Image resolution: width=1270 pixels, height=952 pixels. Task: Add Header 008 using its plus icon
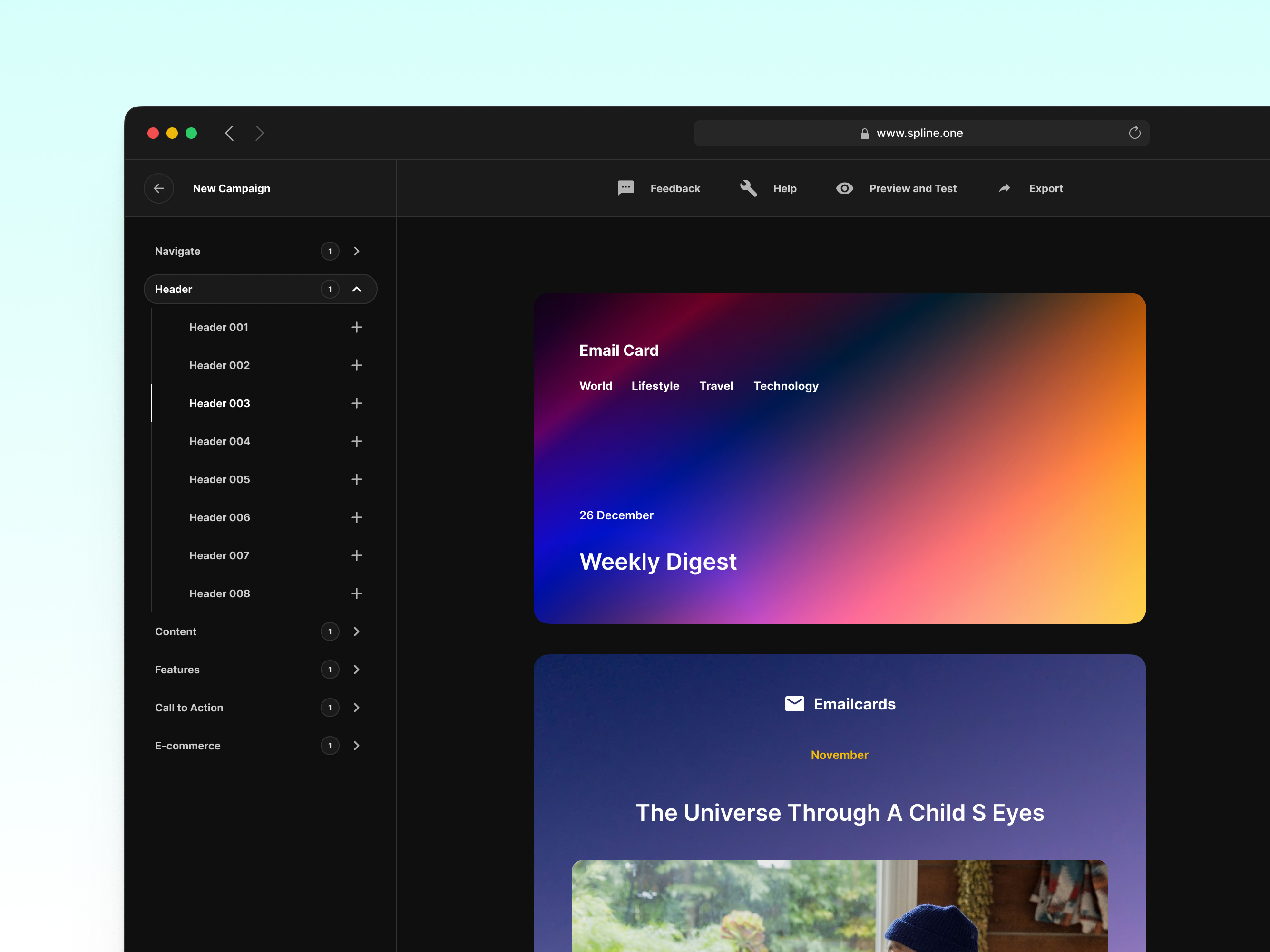357,593
